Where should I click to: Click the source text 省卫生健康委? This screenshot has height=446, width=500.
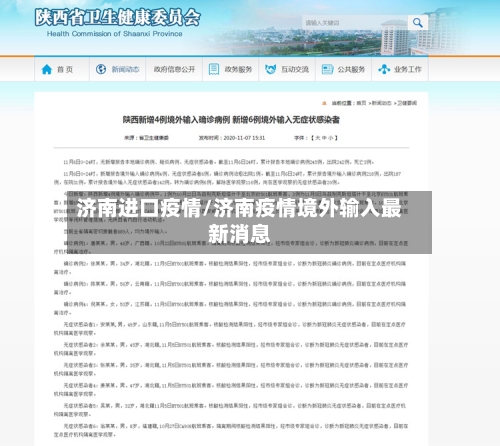pos(154,138)
